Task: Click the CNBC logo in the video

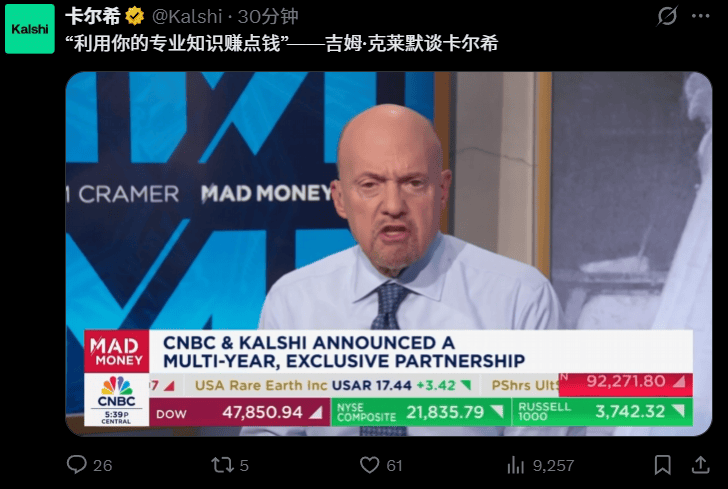Action: [117, 392]
